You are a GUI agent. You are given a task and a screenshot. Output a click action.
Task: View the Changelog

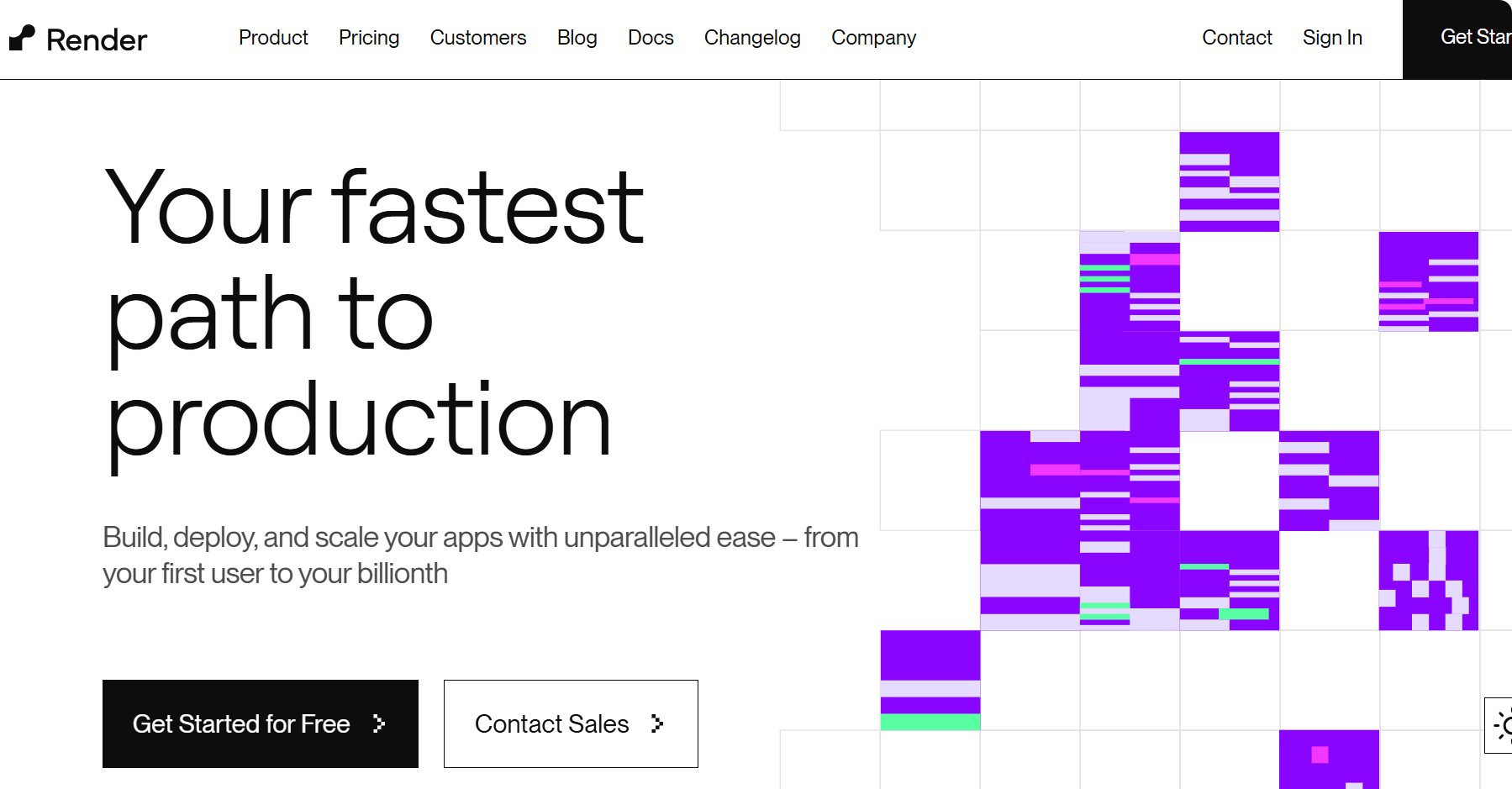click(752, 38)
